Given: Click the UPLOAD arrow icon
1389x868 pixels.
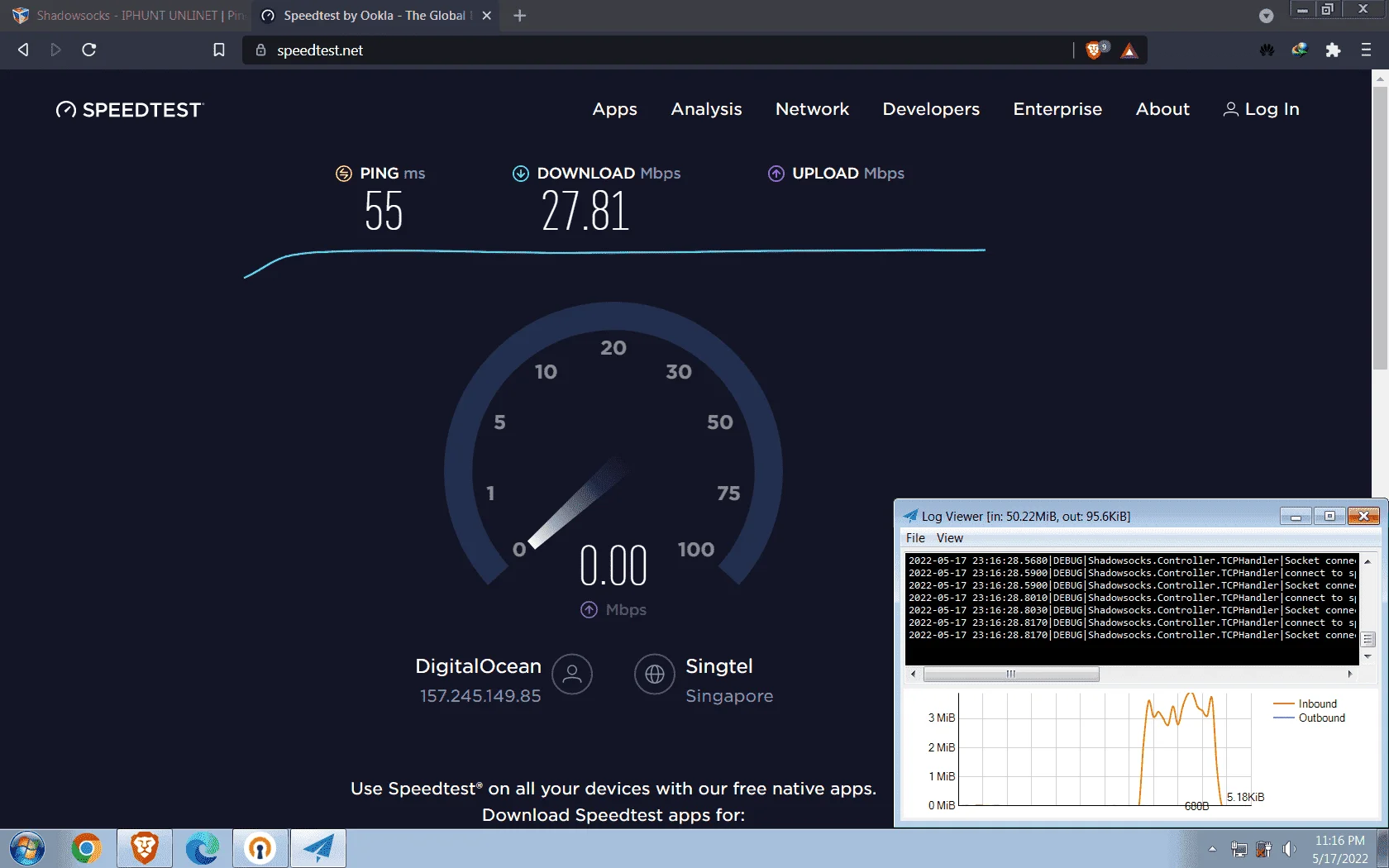Looking at the screenshot, I should point(776,174).
